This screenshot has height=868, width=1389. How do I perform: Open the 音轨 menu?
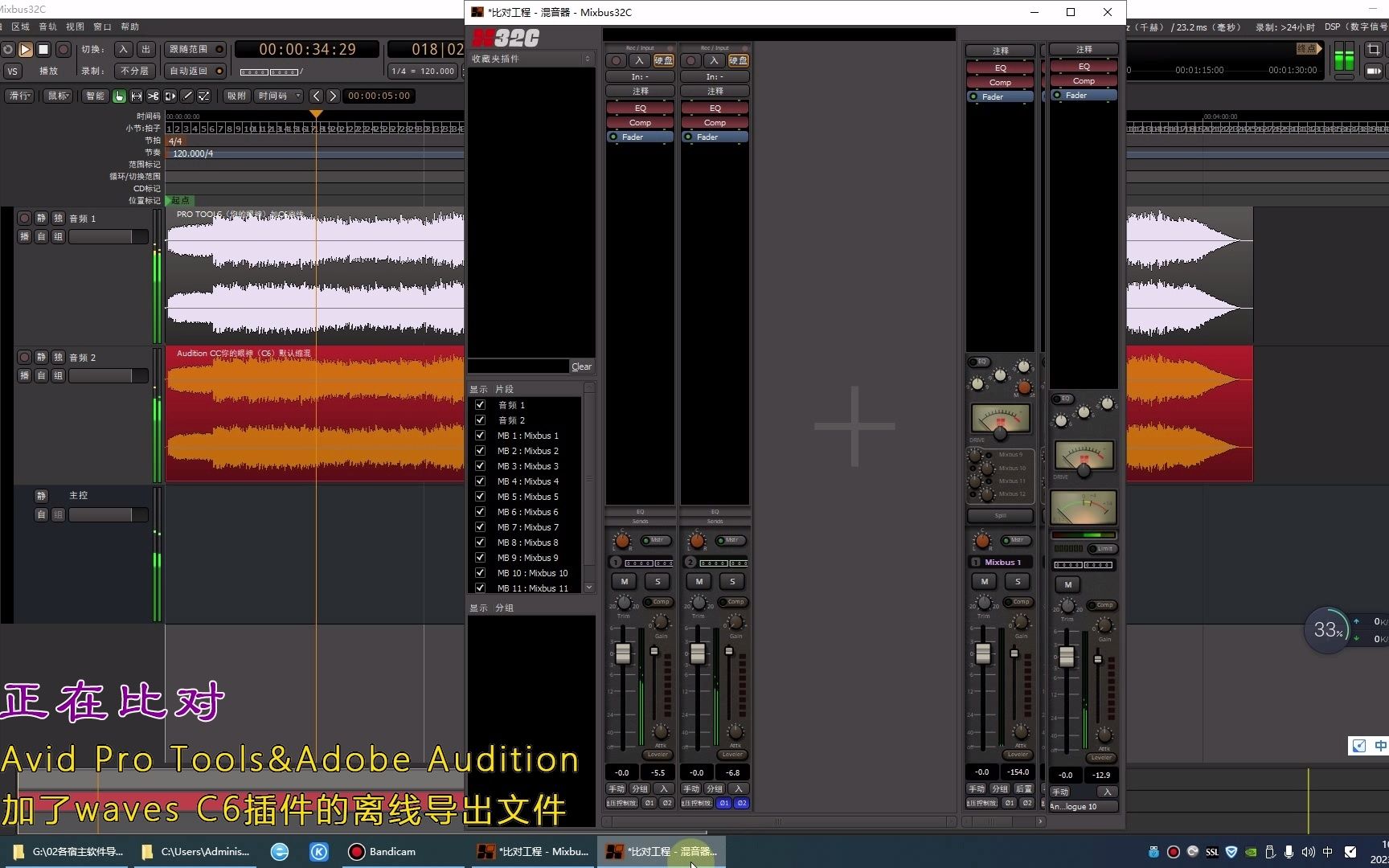47,27
